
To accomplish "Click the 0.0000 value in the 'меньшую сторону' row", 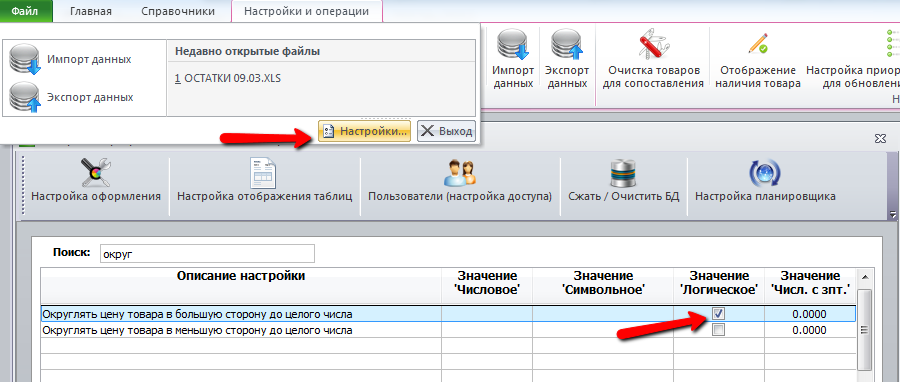I will [809, 330].
